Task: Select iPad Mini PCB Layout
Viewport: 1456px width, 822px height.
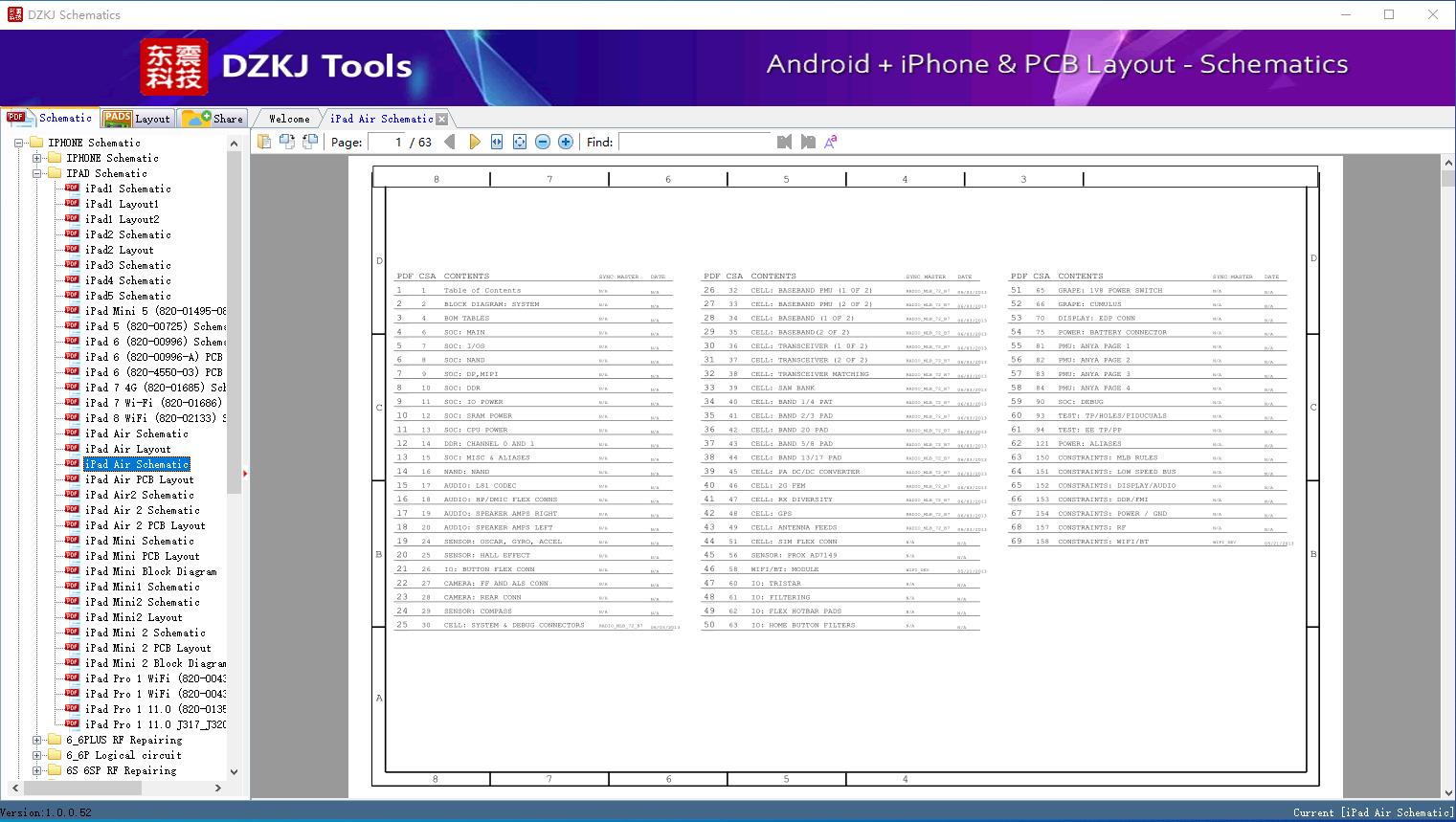Action: (143, 556)
